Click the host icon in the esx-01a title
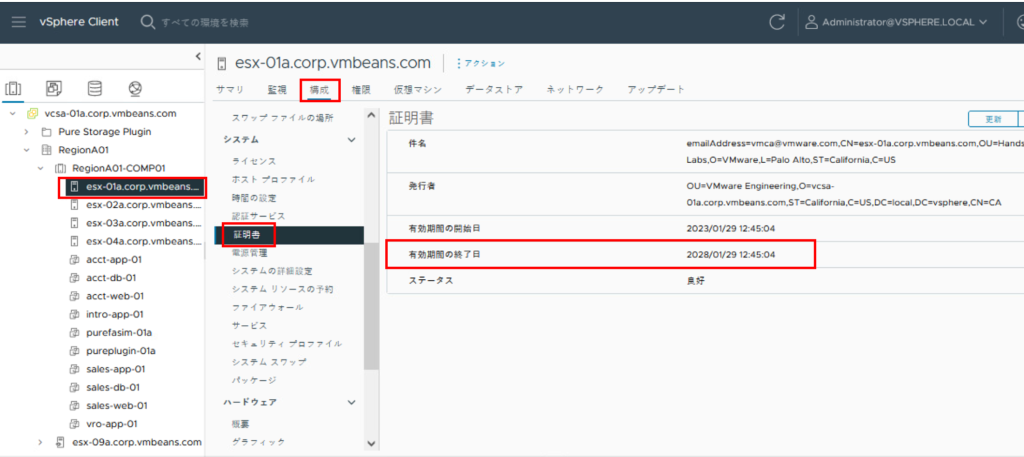This screenshot has height=457, width=1024. [222, 63]
